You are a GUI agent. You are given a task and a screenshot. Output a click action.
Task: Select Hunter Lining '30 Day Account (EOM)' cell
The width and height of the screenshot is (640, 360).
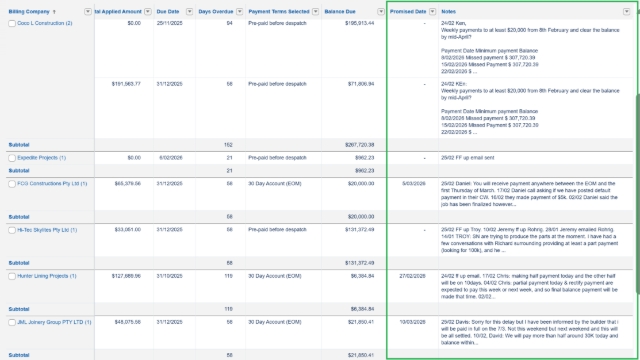point(275,276)
